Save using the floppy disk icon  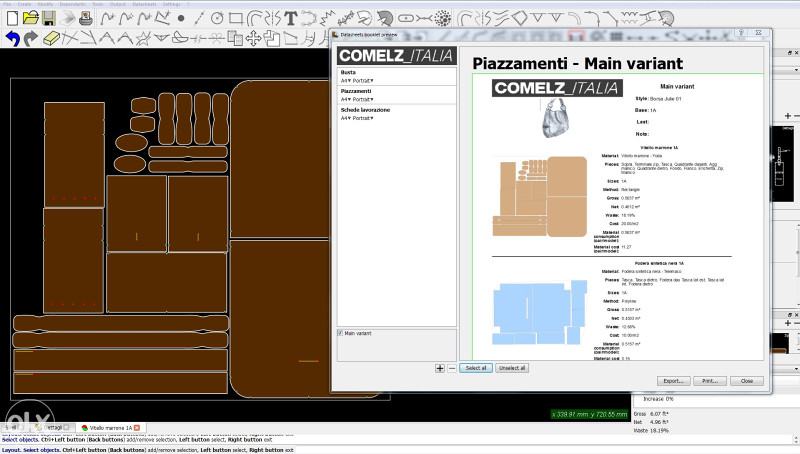49,18
